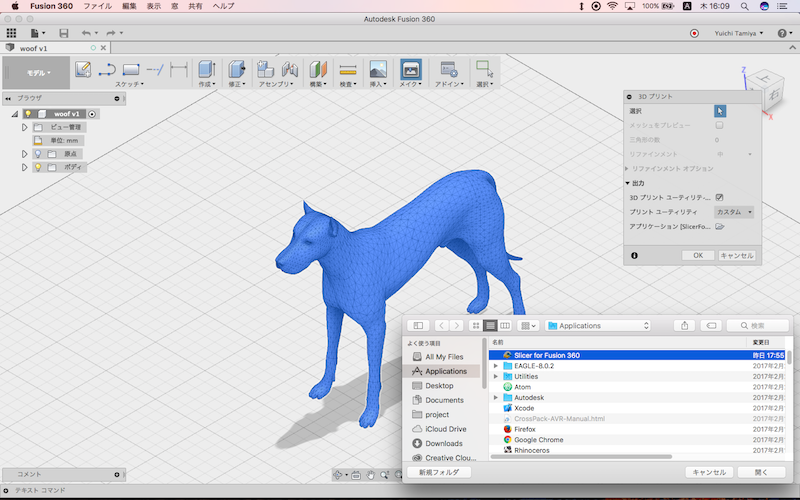This screenshot has height=500, width=800.
Task: Select the Inspect measure ruler icon
Action: pyautogui.click(x=348, y=69)
